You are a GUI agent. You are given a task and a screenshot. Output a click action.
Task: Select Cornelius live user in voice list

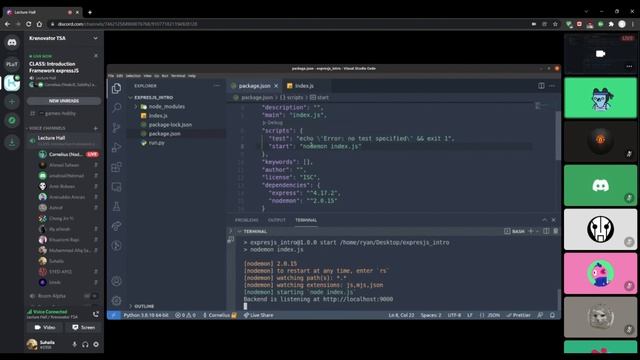tap(69, 154)
